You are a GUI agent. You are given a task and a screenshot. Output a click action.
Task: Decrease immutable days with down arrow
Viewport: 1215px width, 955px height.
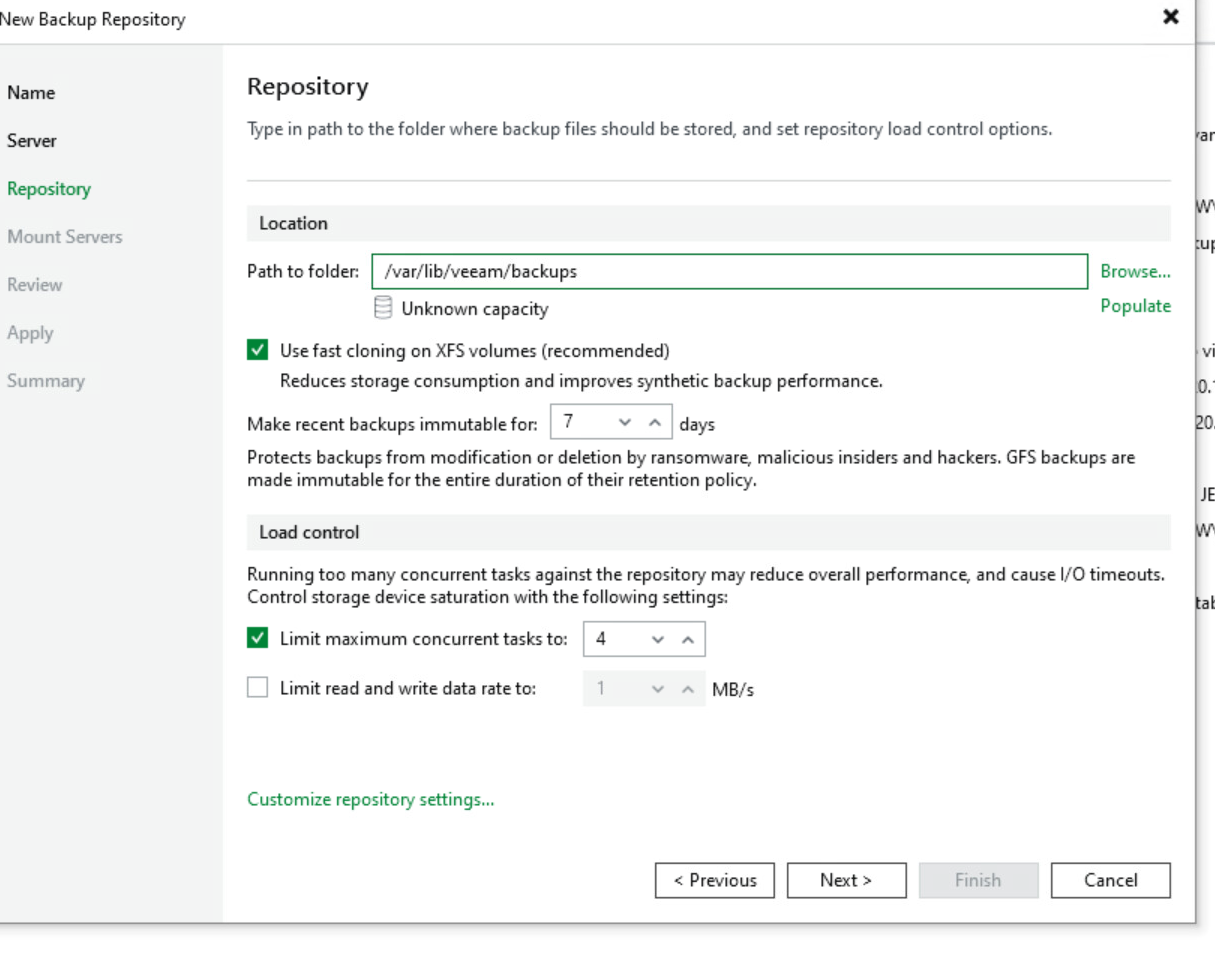point(626,424)
